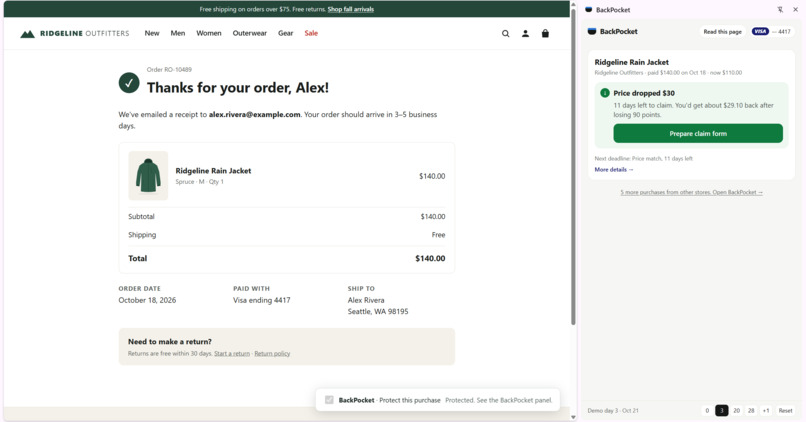Open the Men category
806x422 pixels.
point(178,33)
